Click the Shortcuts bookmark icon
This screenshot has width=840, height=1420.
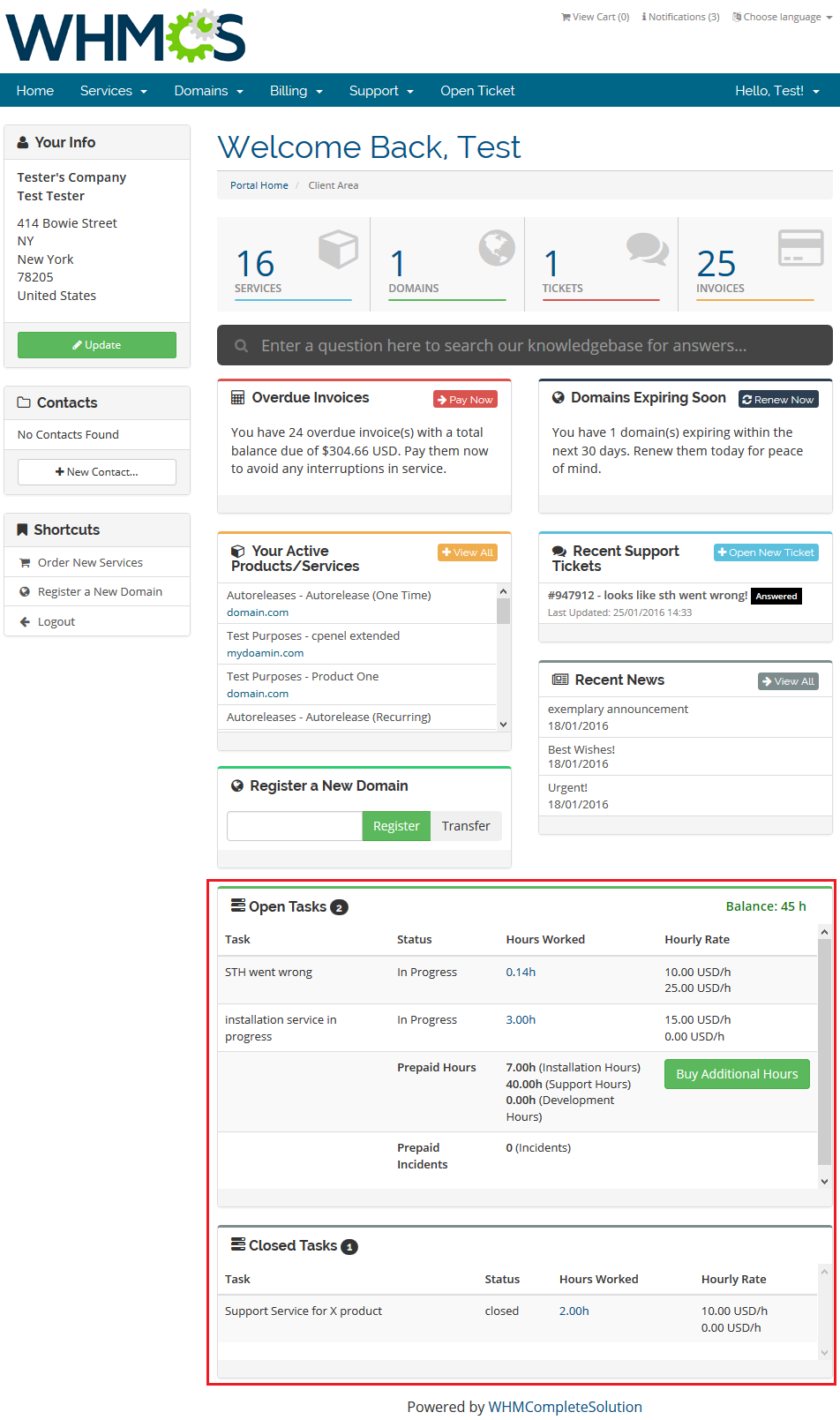point(23,530)
